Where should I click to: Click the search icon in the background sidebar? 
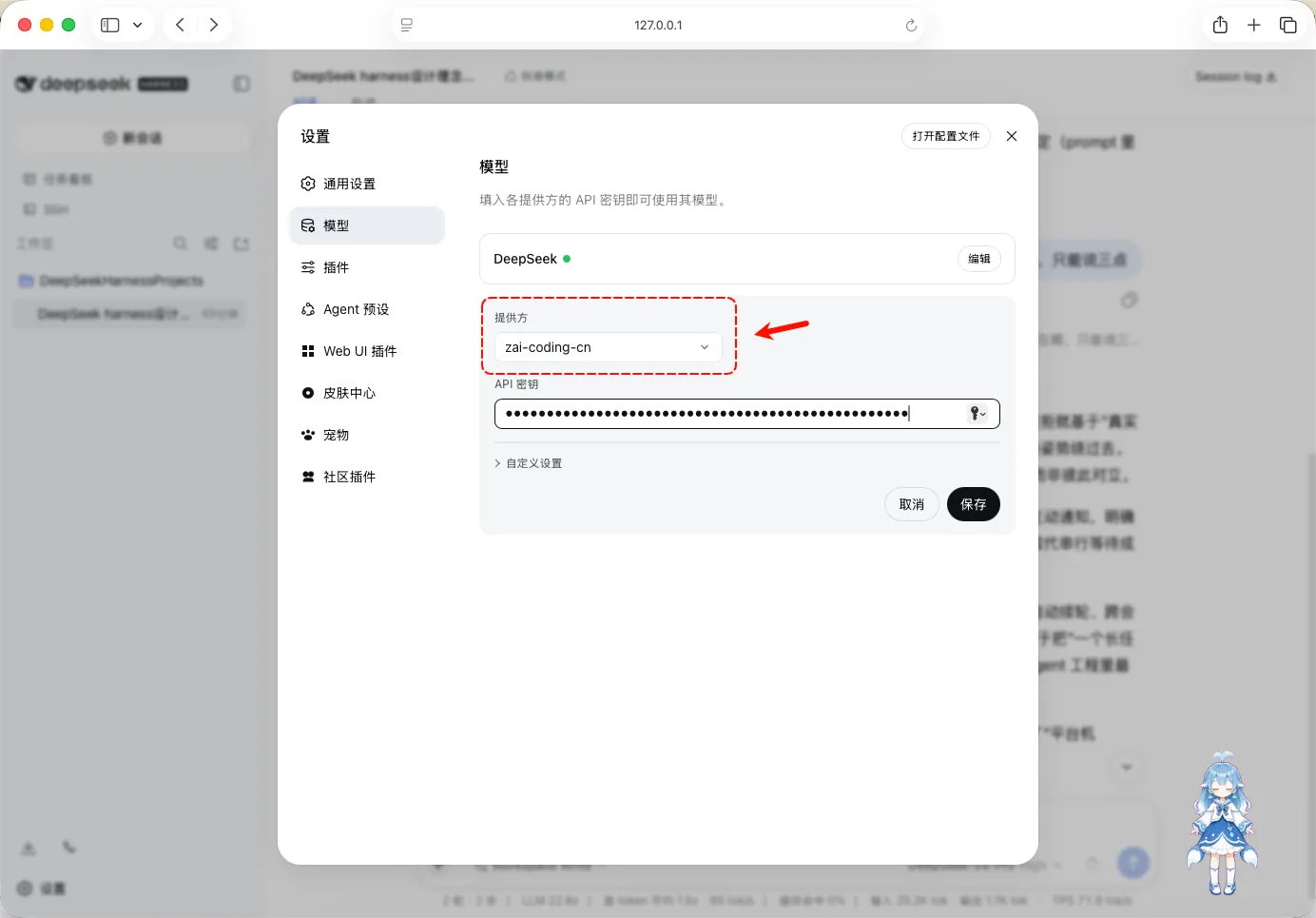[180, 244]
